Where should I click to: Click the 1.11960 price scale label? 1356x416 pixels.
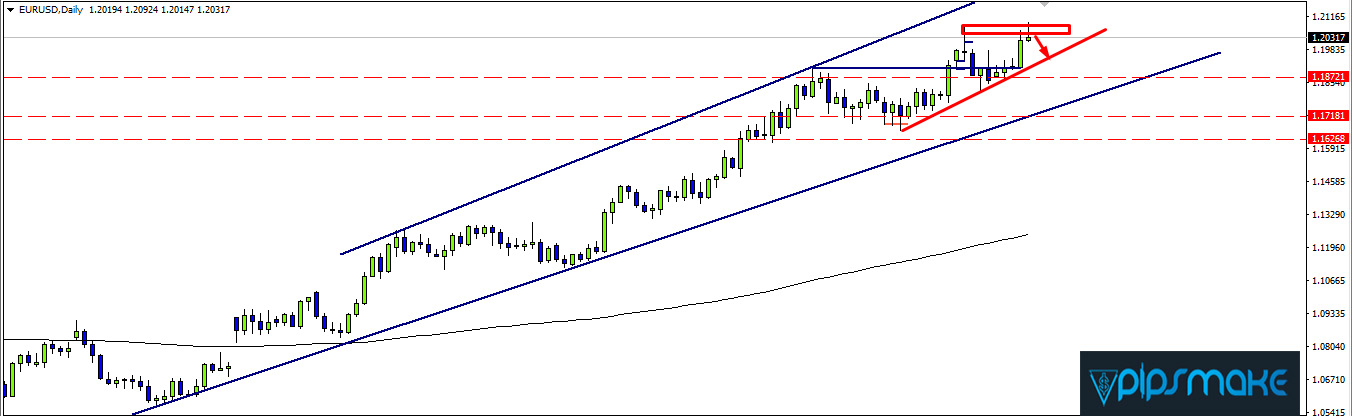click(x=1329, y=248)
